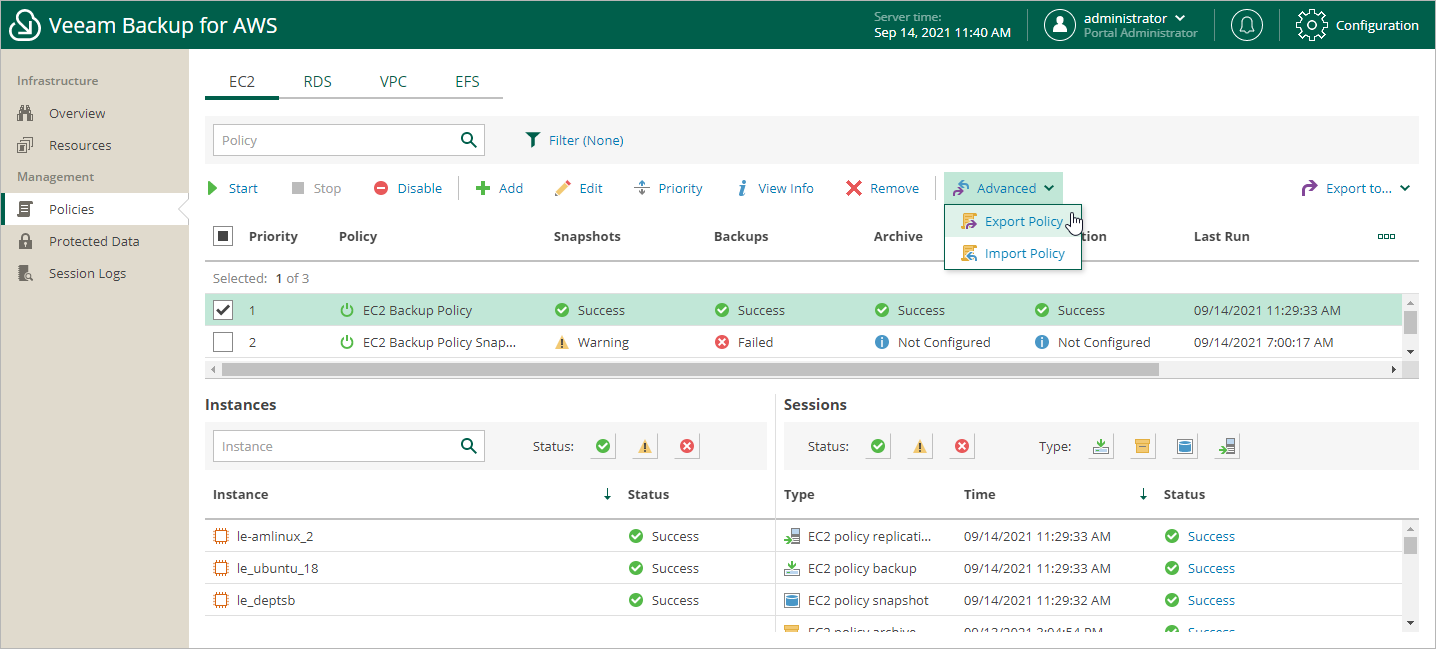This screenshot has height=649, width=1436.
Task: Disable the selected policy
Action: 408,188
